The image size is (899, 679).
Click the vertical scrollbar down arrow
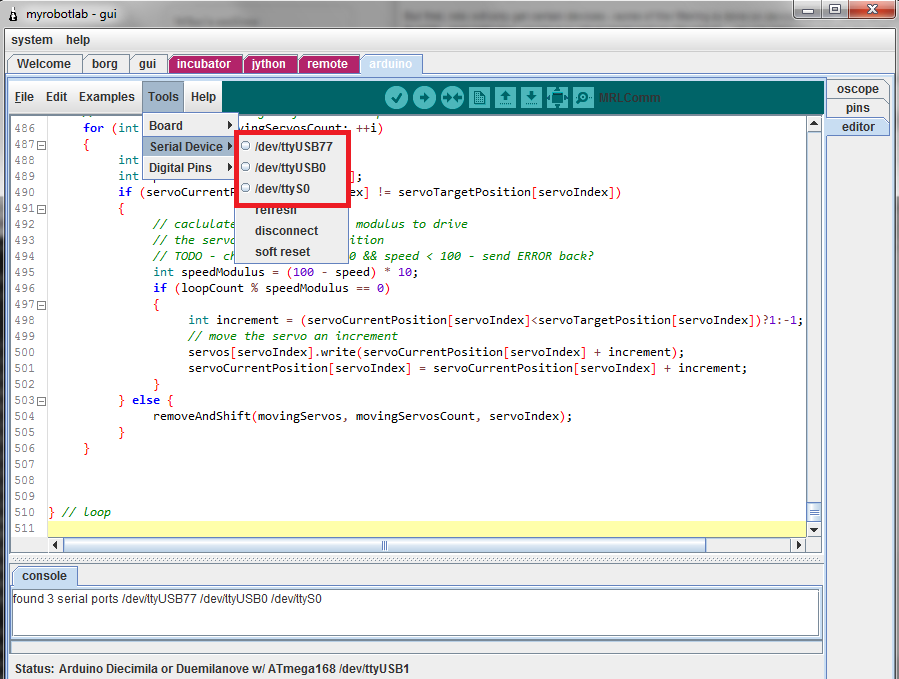pos(814,529)
